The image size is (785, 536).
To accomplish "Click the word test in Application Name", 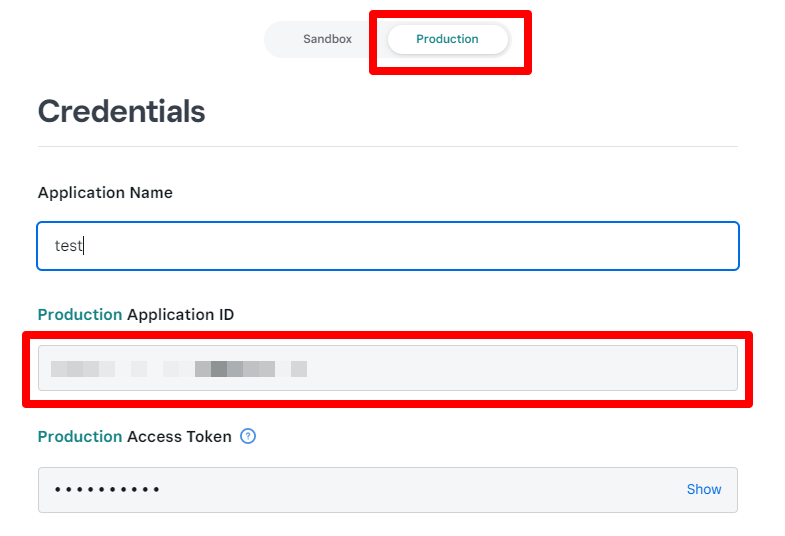I will point(68,246).
